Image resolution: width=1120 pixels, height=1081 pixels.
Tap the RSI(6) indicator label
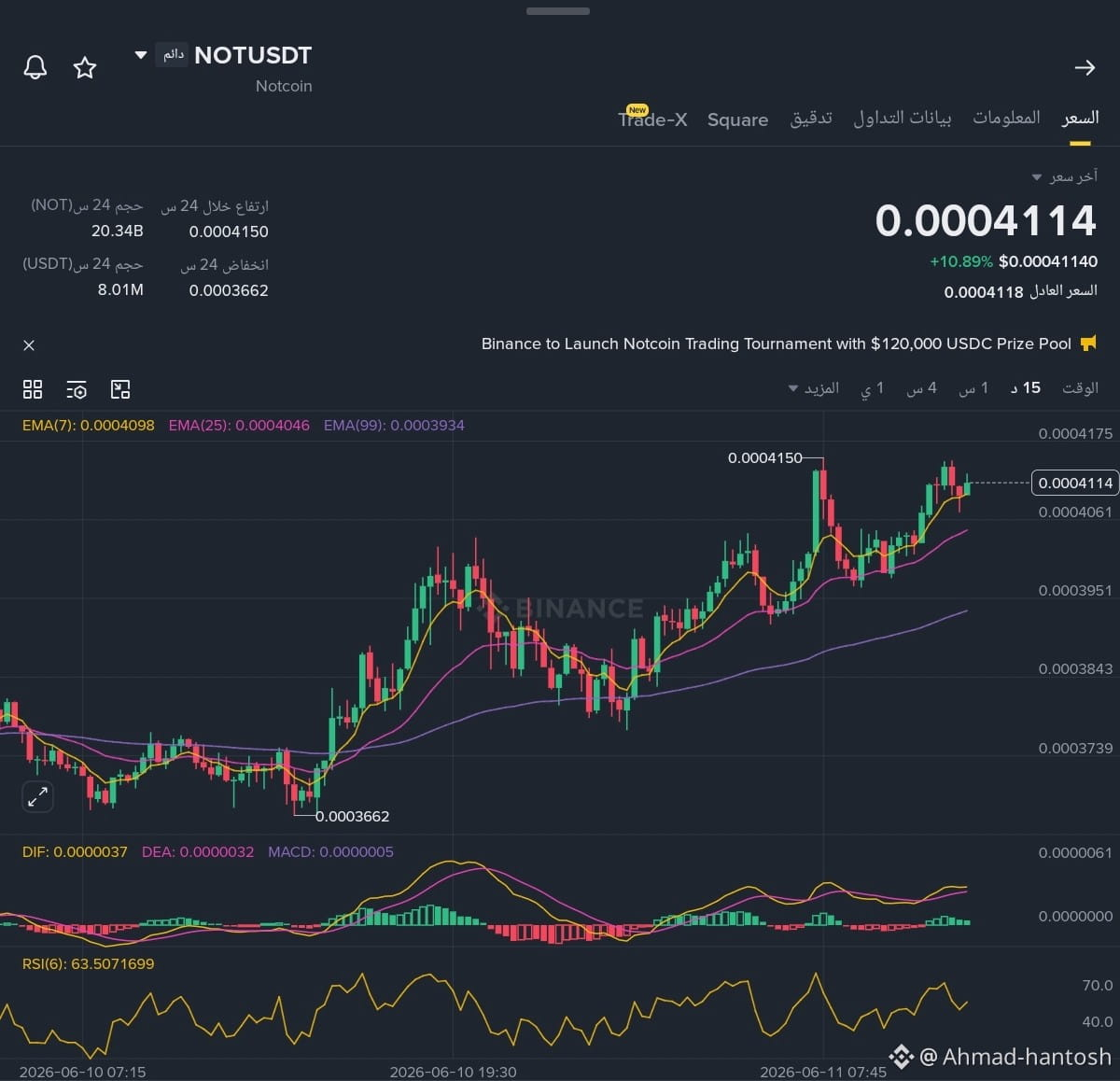pyautogui.click(x=89, y=963)
